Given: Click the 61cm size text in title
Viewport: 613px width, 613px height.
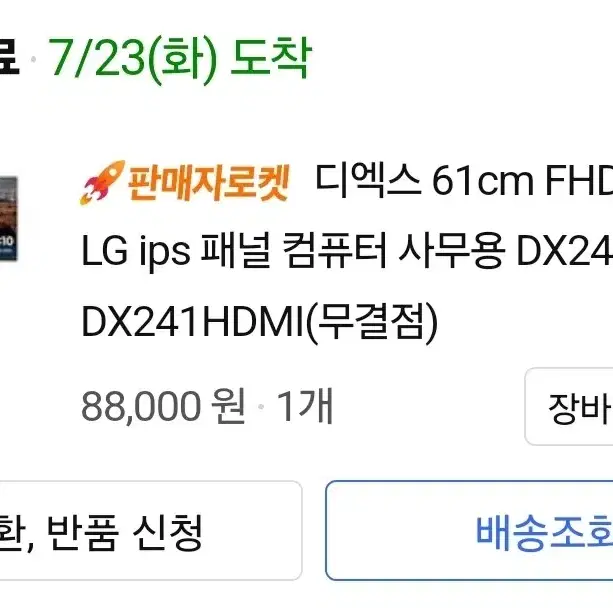Looking at the screenshot, I should 483,181.
